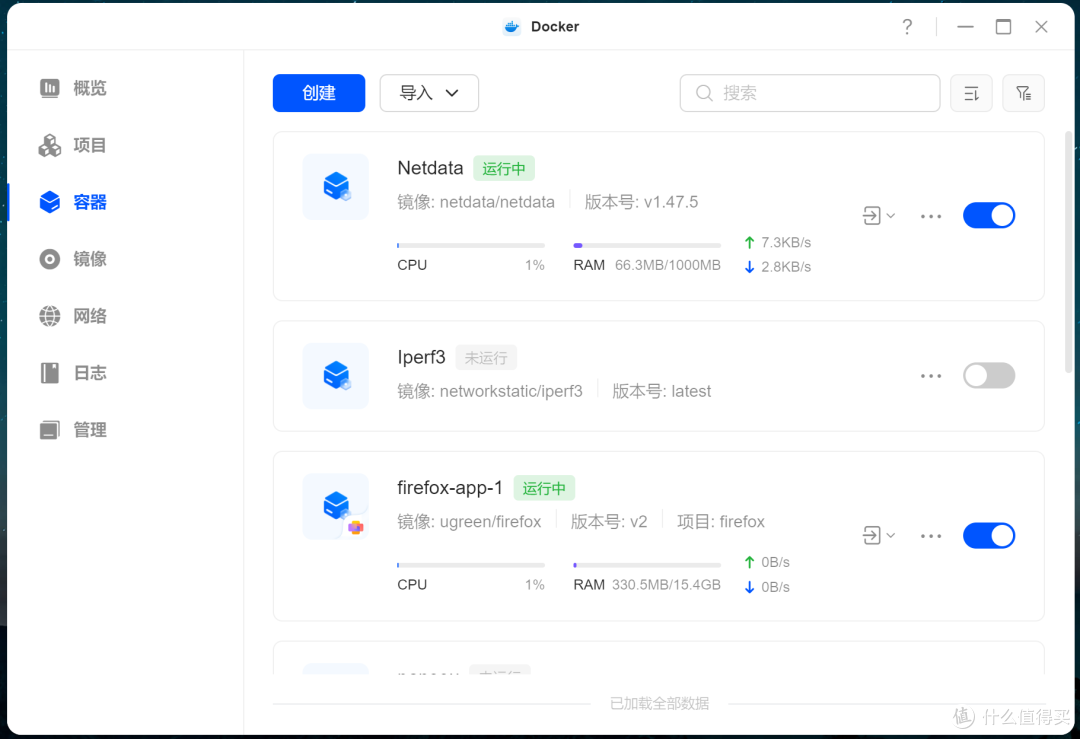Screen dimensions: 1080x739
Task: Click the Iperf3 container name
Action: (x=421, y=357)
